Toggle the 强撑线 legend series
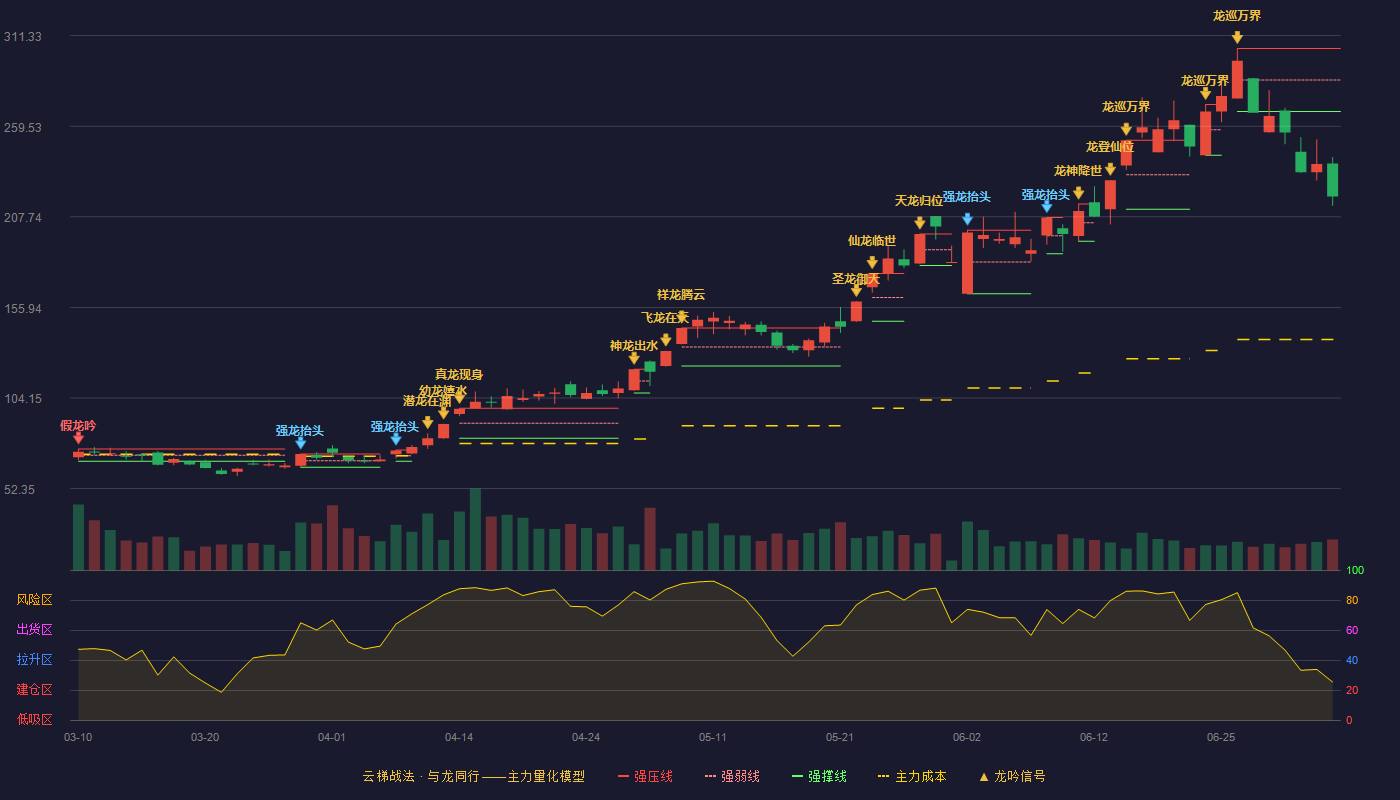The width and height of the screenshot is (1400, 800). coord(819,776)
